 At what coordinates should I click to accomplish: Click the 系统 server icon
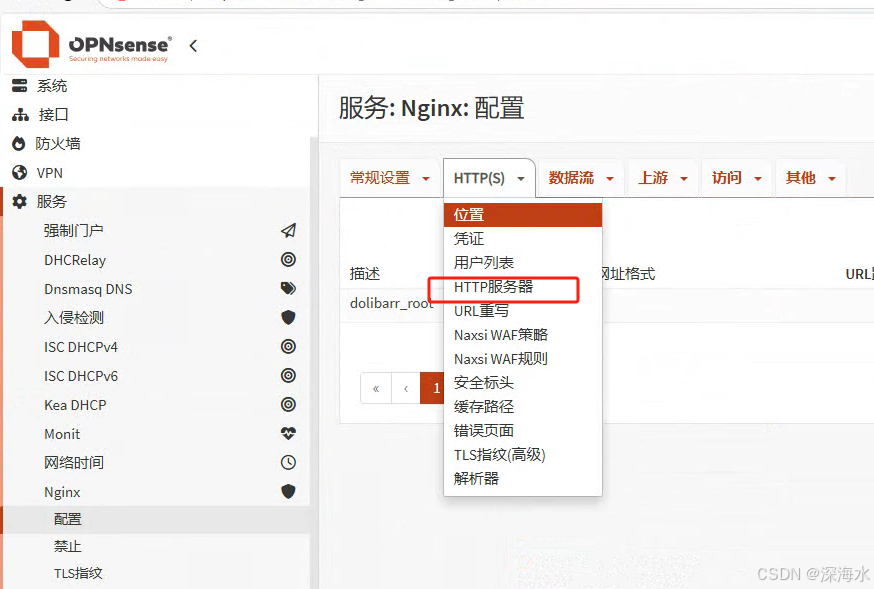pyautogui.click(x=20, y=86)
